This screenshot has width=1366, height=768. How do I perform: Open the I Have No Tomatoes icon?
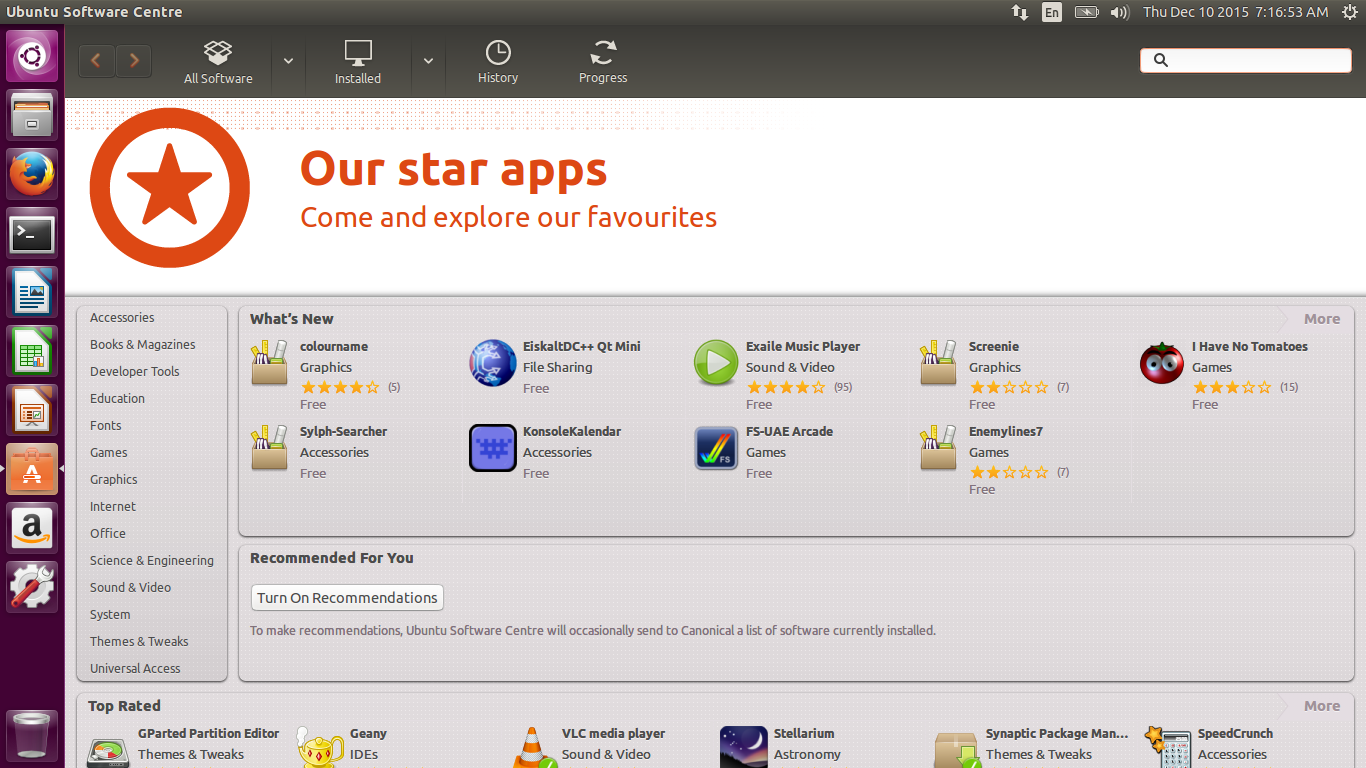tap(1162, 363)
